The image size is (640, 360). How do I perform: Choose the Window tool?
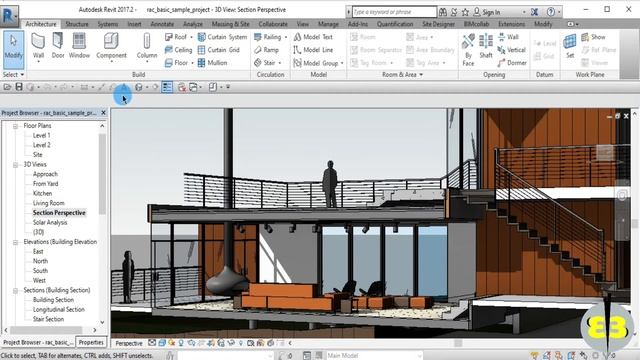pos(79,46)
